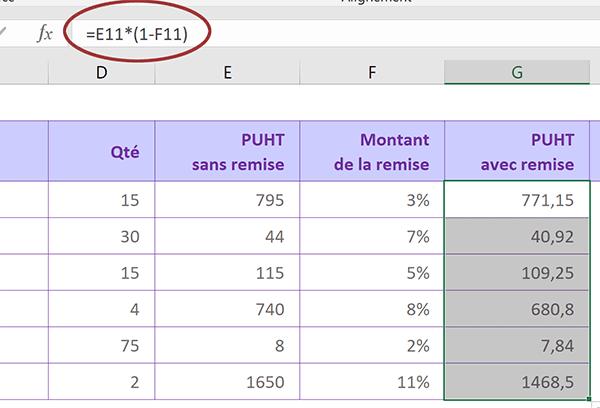Click the Qté header cell
Screen dimensions: 600x408
pos(102,151)
